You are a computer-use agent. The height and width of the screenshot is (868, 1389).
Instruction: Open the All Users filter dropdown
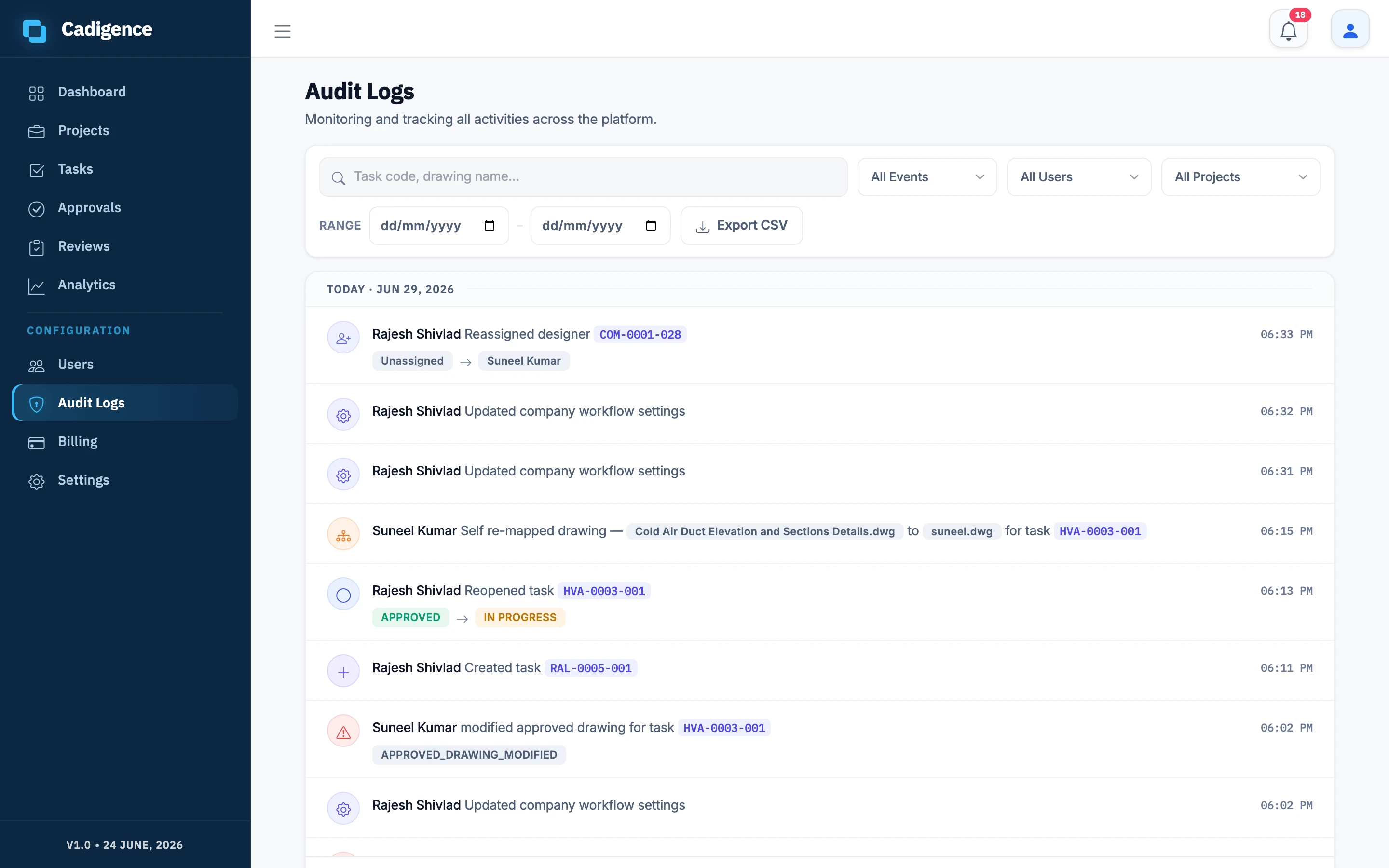pyautogui.click(x=1078, y=177)
